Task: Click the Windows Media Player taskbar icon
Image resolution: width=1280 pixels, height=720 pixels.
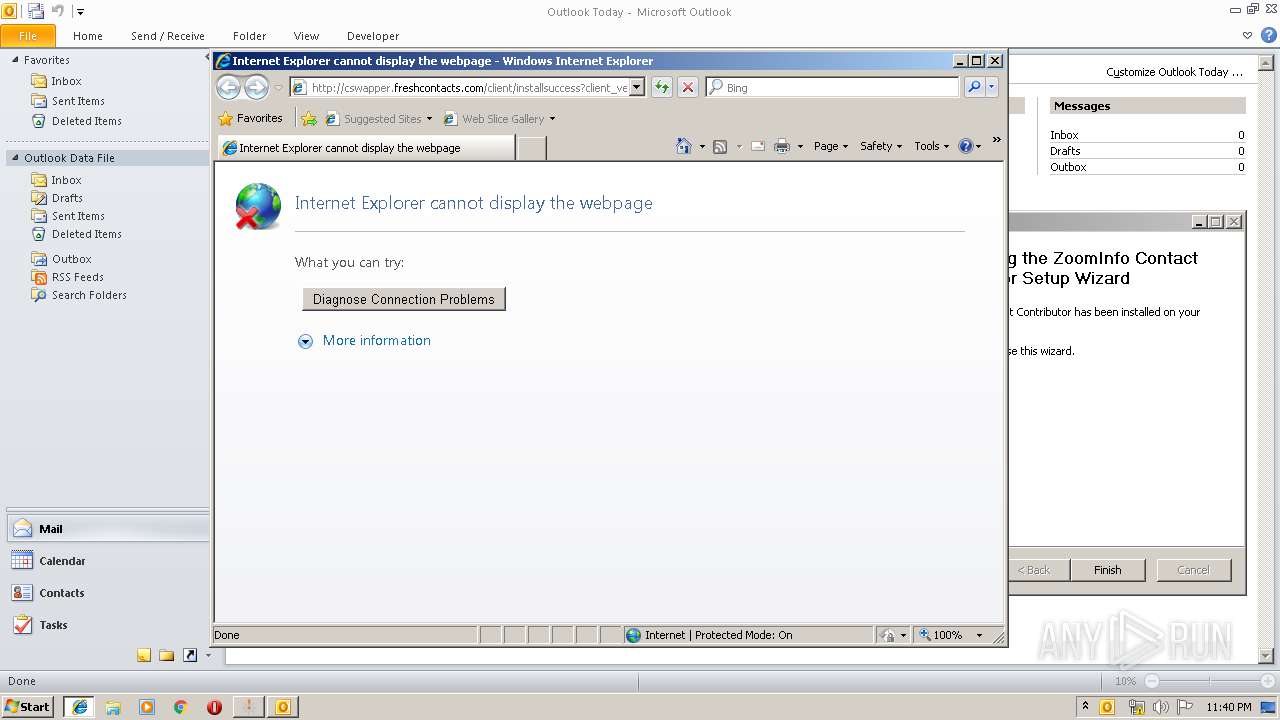Action: point(147,707)
